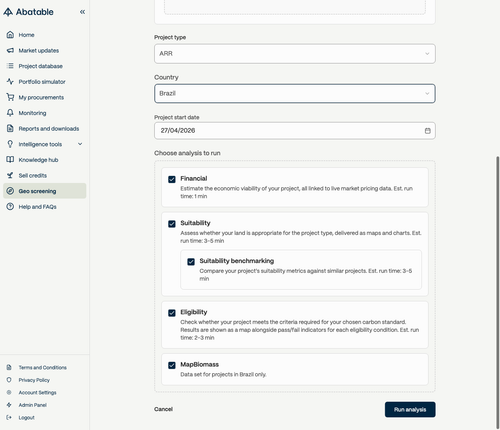The image size is (500, 430).
Task: Expand the Intelligence tools submenu chevron
Action: click(80, 144)
